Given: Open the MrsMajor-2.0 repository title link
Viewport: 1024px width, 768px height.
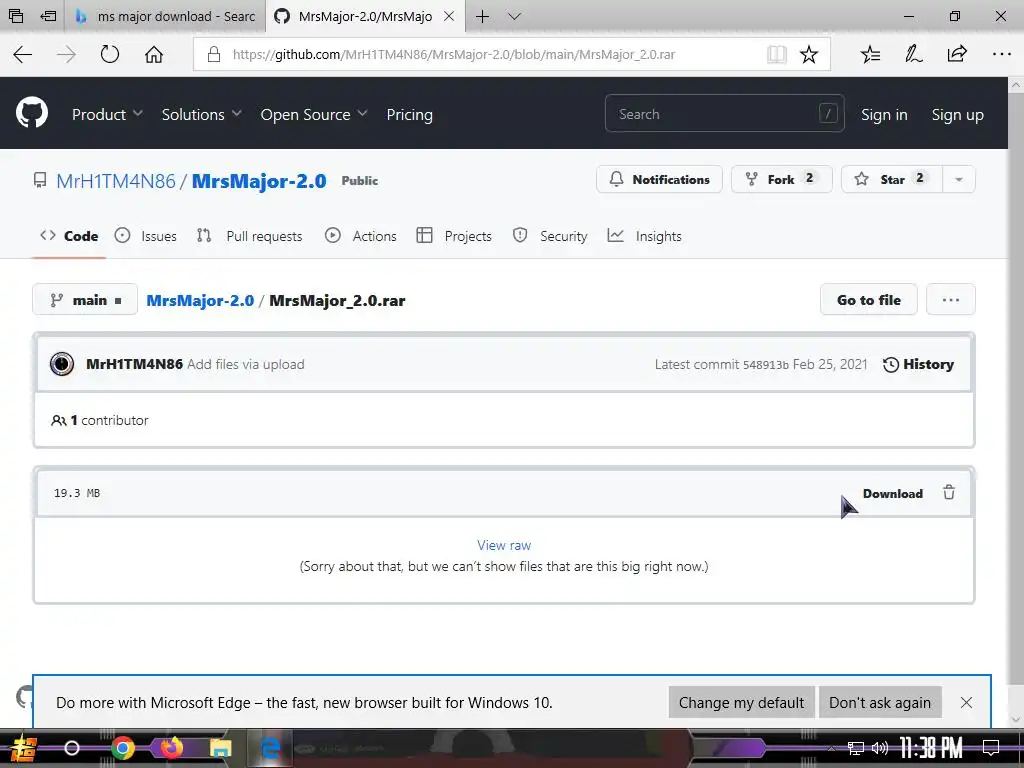Looking at the screenshot, I should (259, 181).
